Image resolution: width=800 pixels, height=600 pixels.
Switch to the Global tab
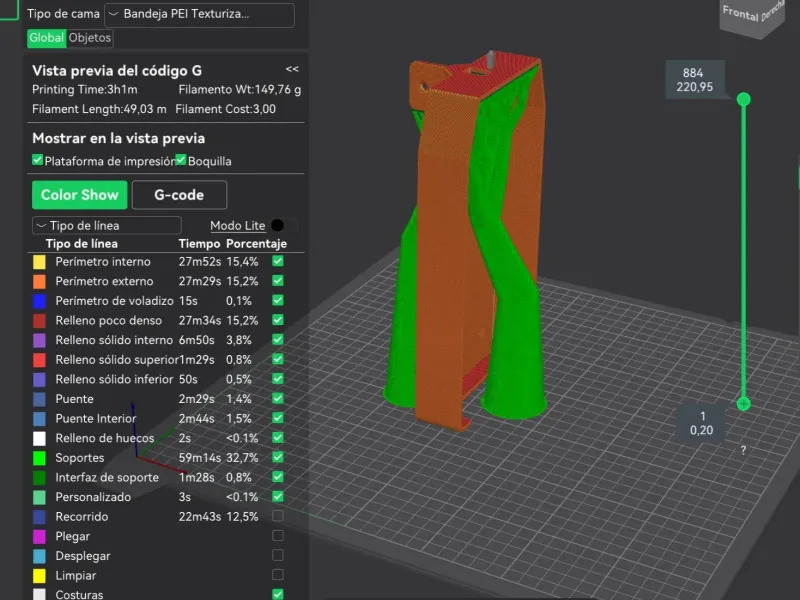coord(46,38)
